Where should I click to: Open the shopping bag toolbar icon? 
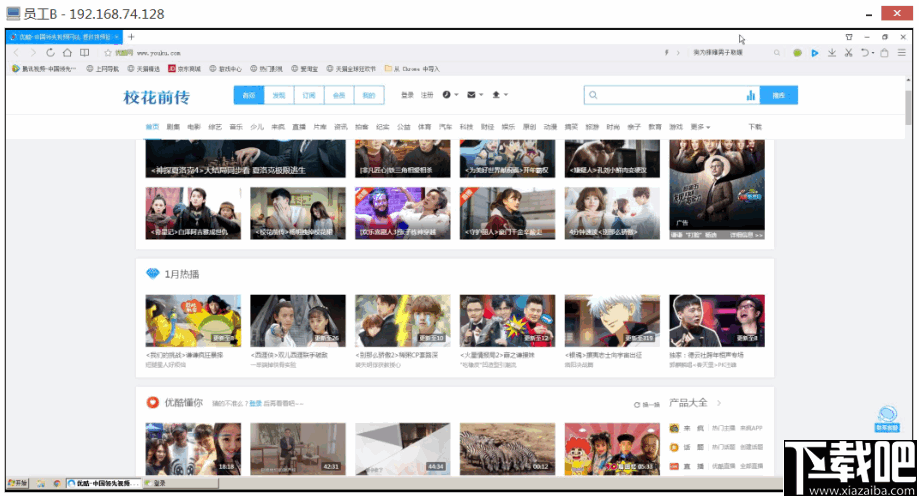pyautogui.click(x=884, y=53)
